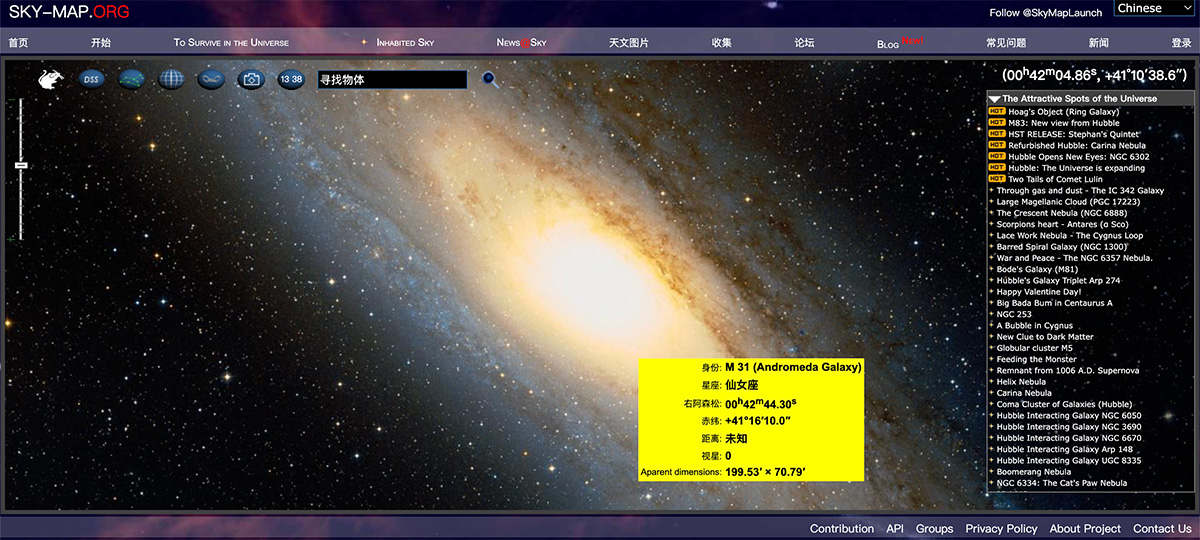Screen dimensions: 1200x540
Task: Click the Groups footer link
Action: tap(935, 529)
